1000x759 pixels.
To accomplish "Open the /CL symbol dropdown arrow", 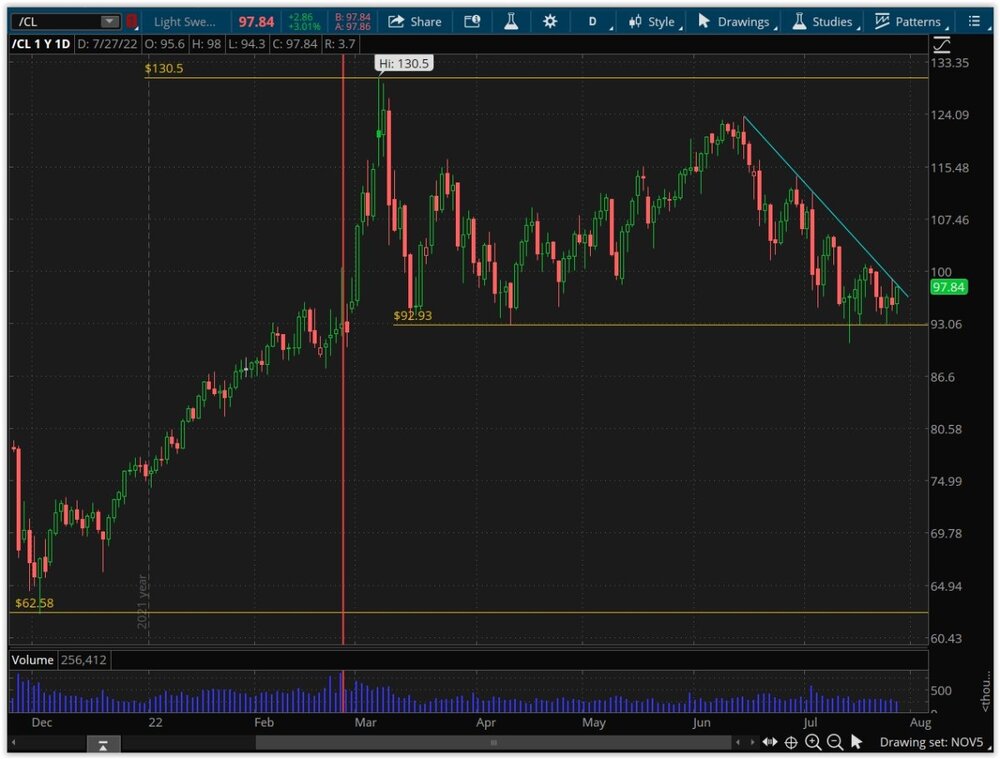I will (x=108, y=21).
